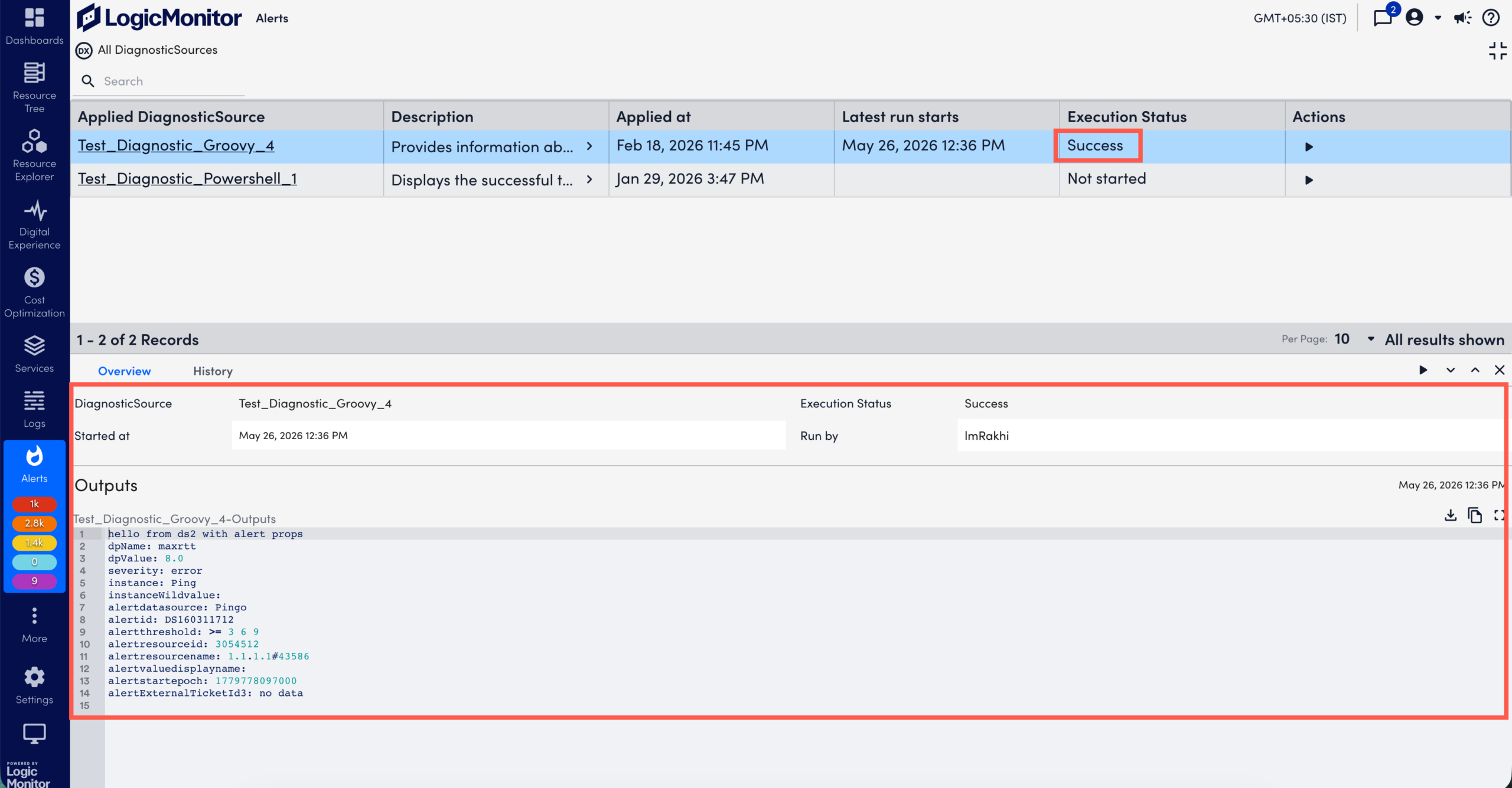This screenshot has height=788, width=1512.
Task: Click the search magnifier icon
Action: [88, 81]
